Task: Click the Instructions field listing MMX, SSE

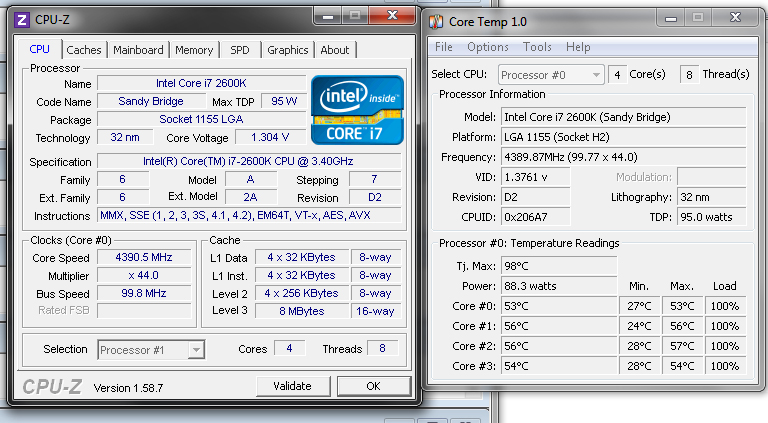Action: (x=249, y=215)
